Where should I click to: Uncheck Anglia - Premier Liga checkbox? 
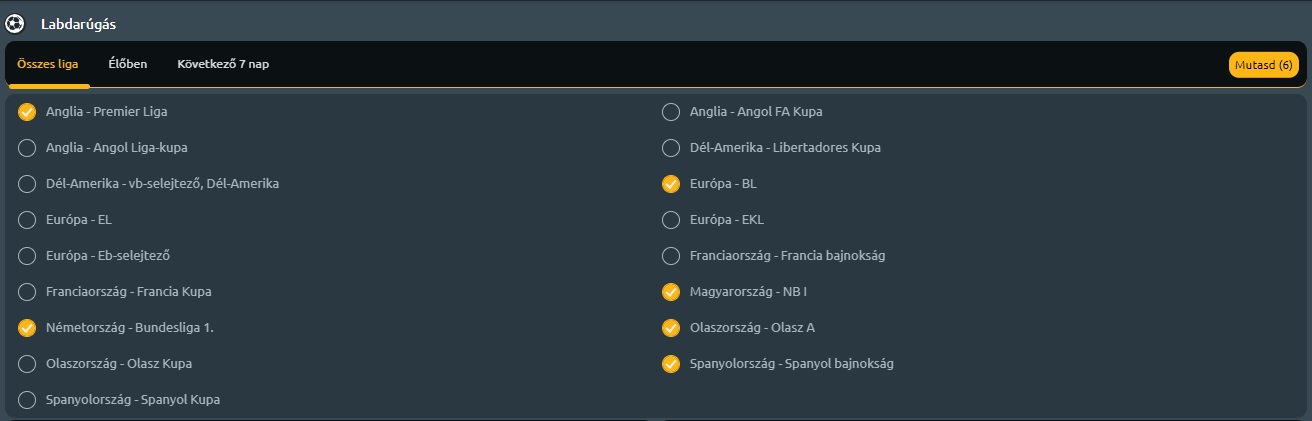(27, 112)
